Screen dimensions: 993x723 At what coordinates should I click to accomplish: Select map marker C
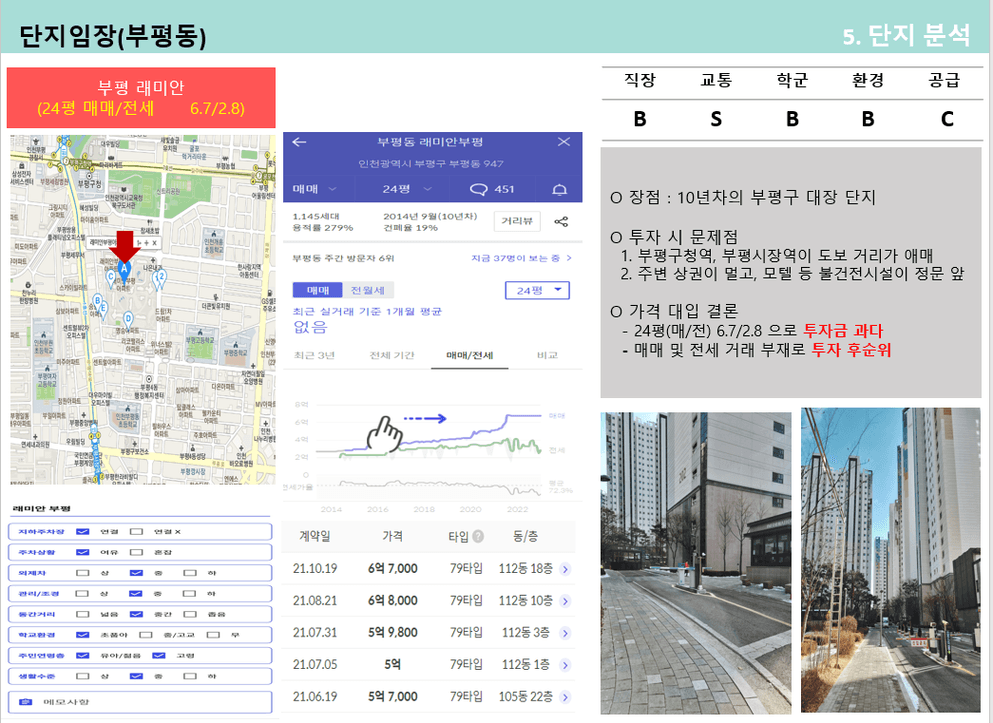click(x=111, y=279)
